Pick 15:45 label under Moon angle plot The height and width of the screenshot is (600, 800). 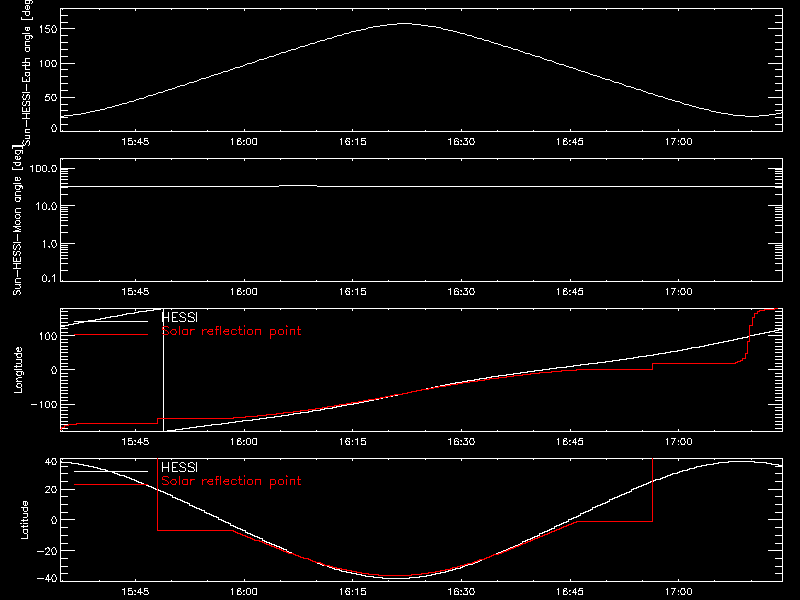tap(135, 292)
